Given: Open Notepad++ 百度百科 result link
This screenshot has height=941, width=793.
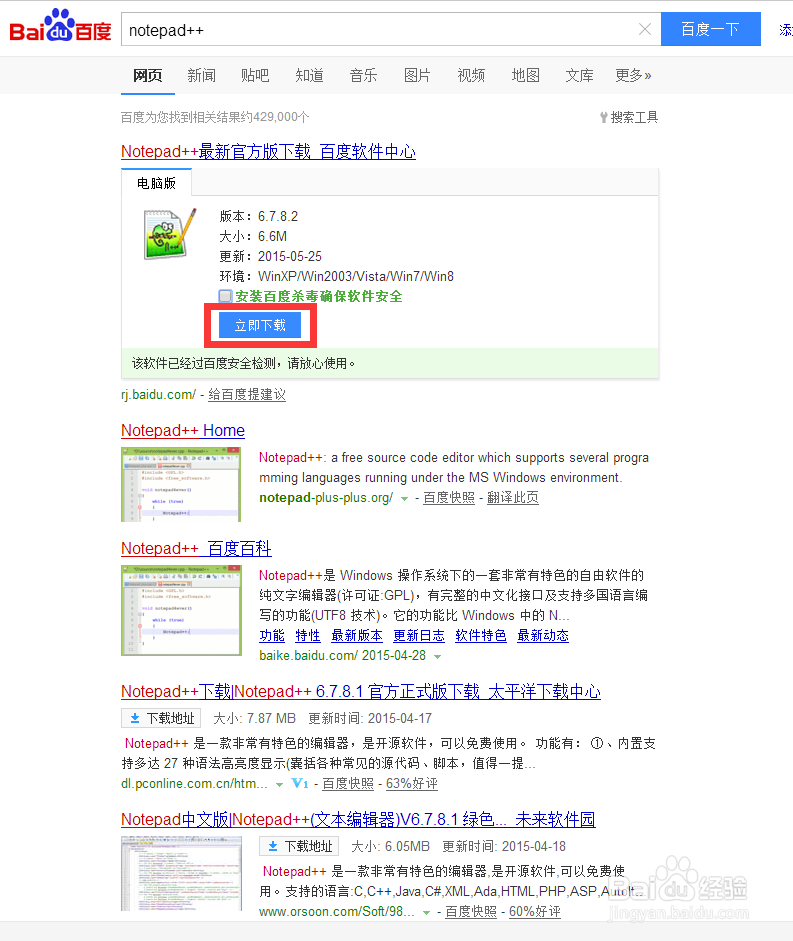Looking at the screenshot, I should tap(196, 549).
